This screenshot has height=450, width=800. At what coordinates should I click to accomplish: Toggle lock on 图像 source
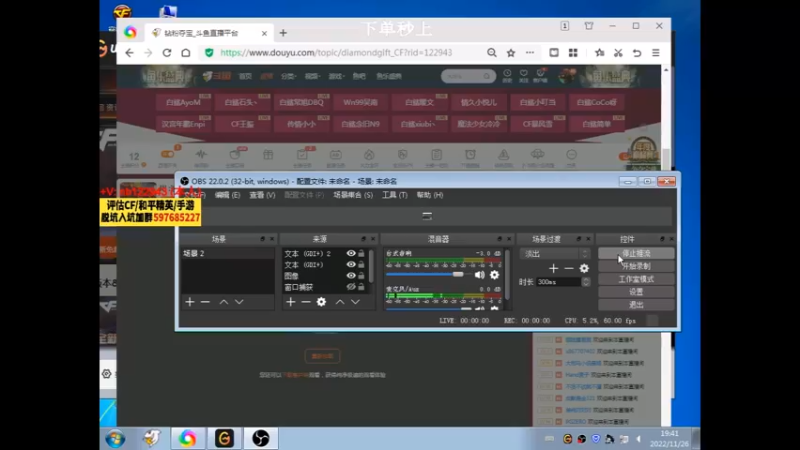pyautogui.click(x=361, y=276)
